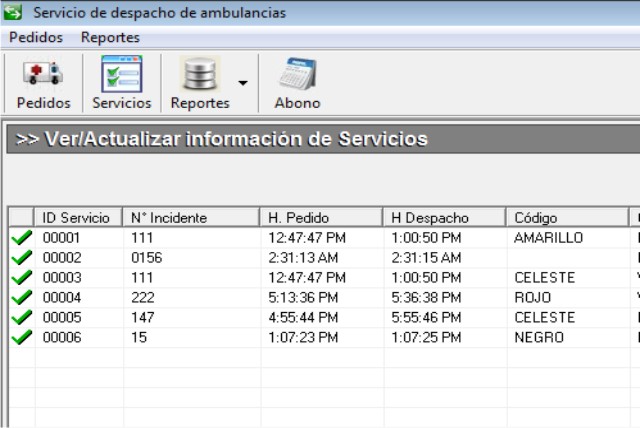This screenshot has height=428, width=640.
Task: Click the AMARILLO code cell
Action: (549, 237)
